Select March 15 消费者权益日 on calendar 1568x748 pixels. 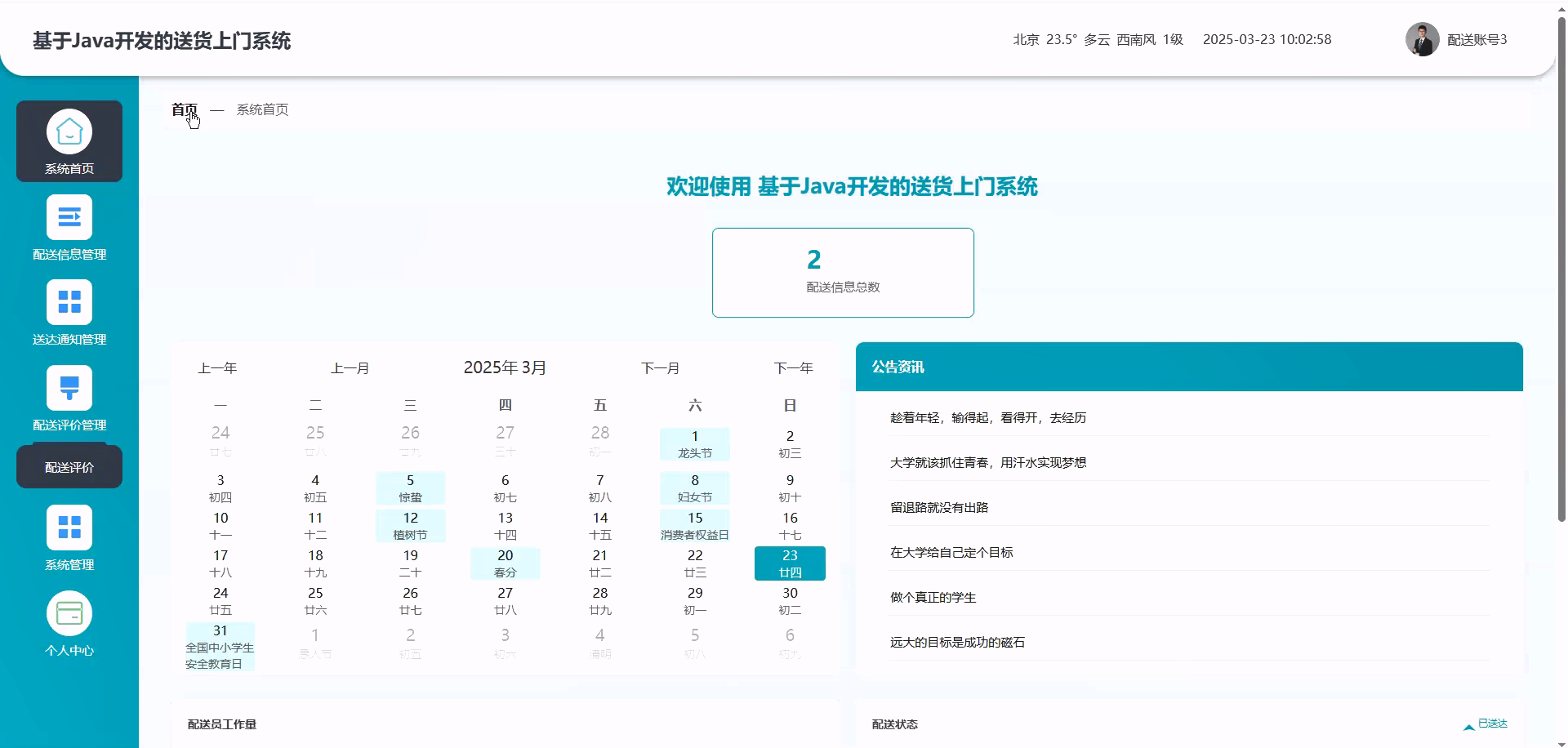click(x=695, y=526)
